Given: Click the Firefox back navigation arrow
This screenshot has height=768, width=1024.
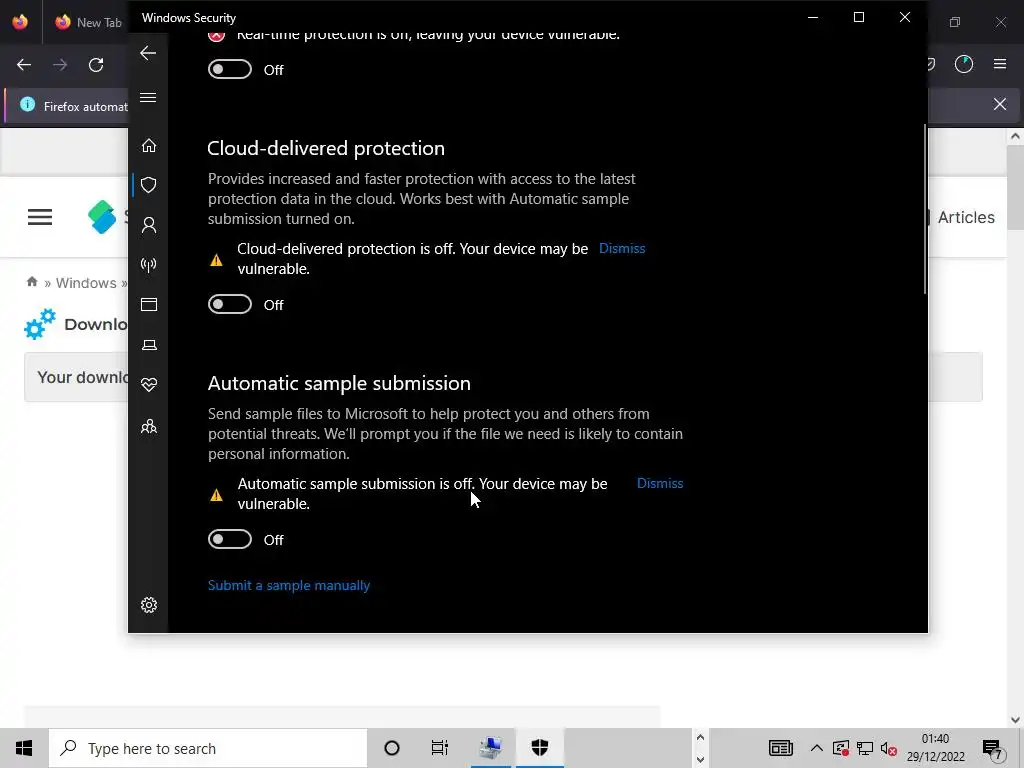Looking at the screenshot, I should 24,65.
